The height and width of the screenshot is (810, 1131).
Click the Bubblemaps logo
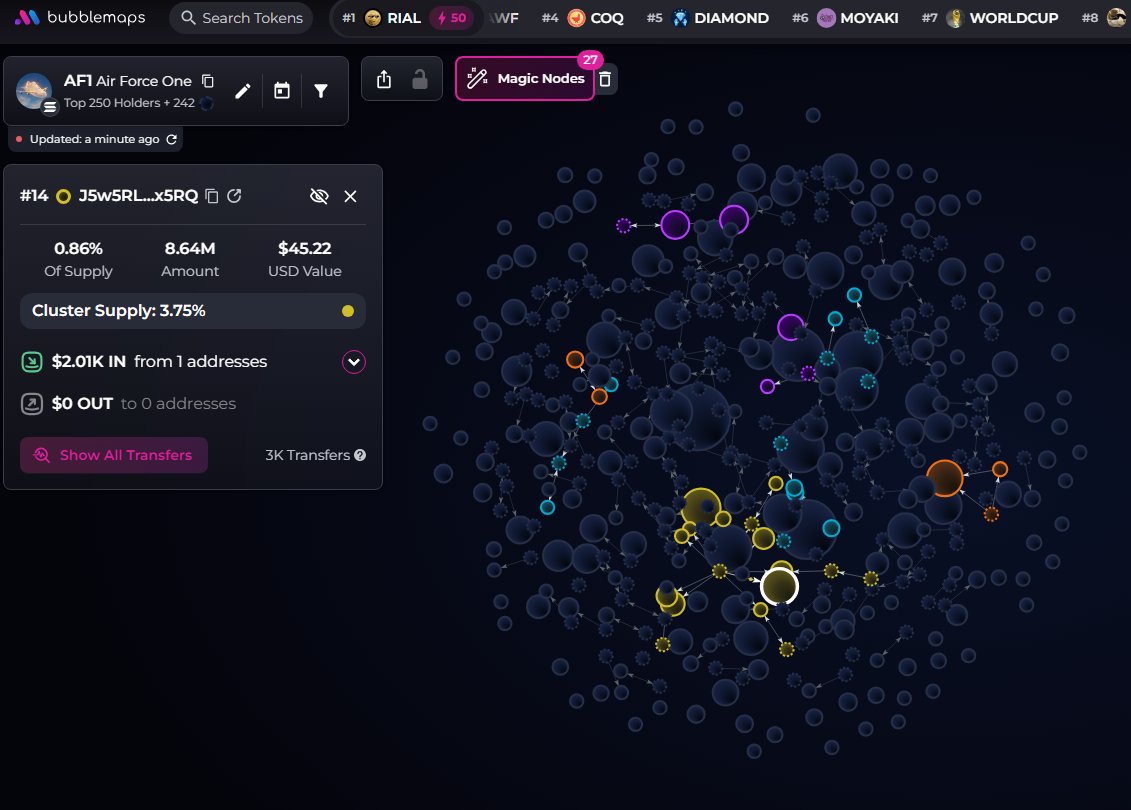[x=80, y=17]
